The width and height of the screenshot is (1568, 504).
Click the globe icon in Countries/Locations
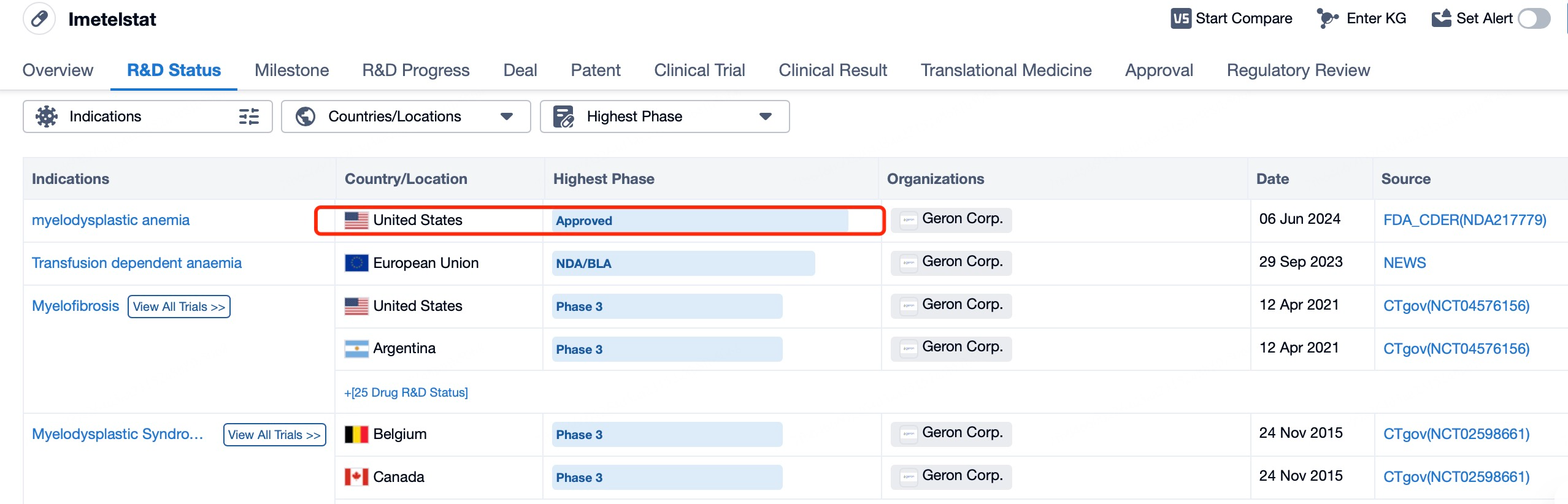coord(306,116)
